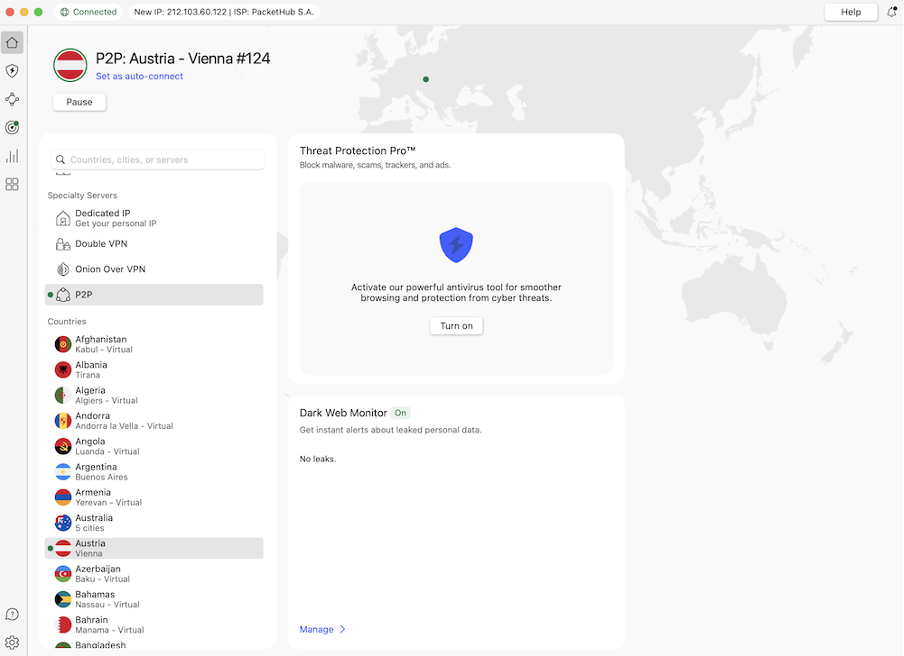904x656 pixels.
Task: Click the Albania flag icon
Action: [x=63, y=370]
